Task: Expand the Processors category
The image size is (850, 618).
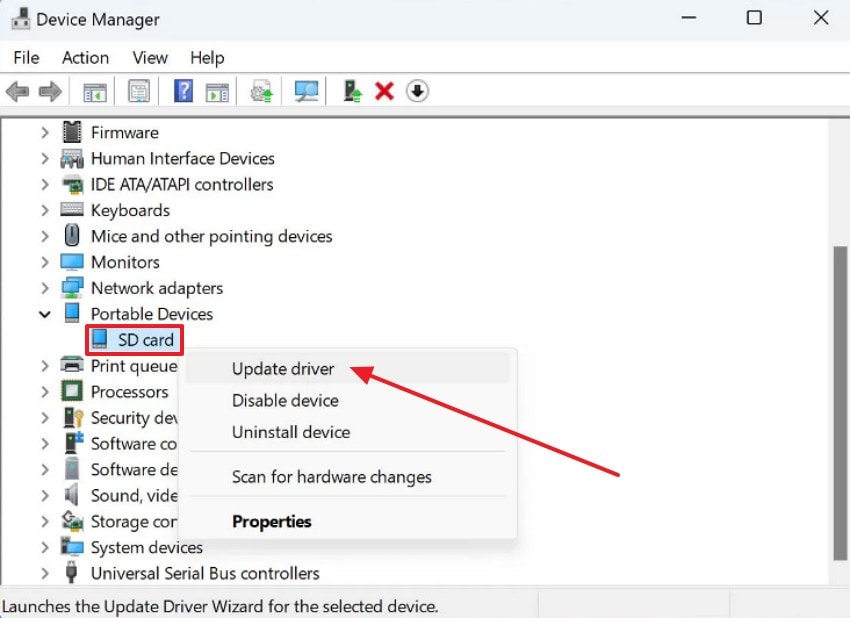Action: (45, 391)
